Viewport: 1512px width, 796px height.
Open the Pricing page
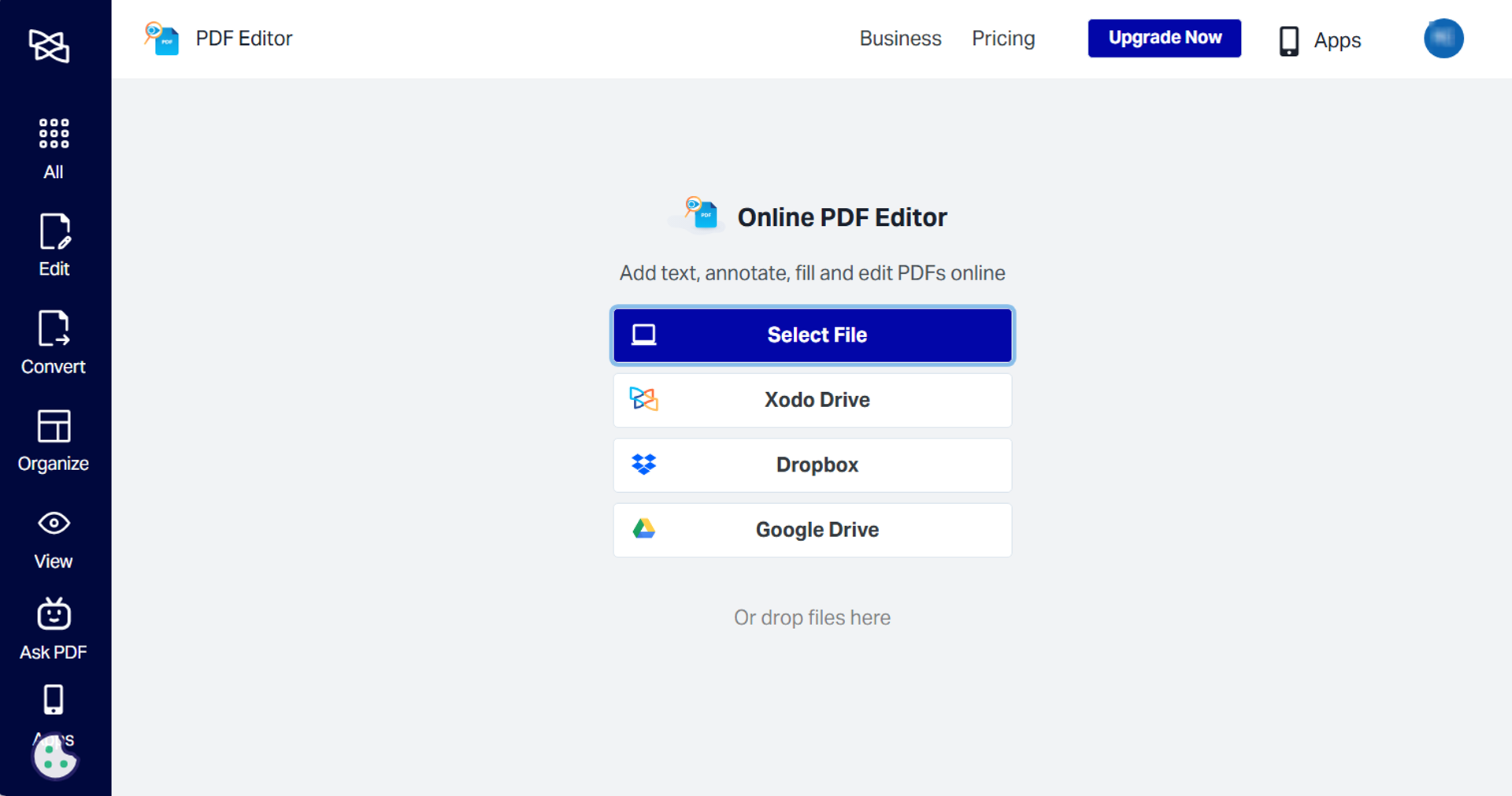(x=1003, y=39)
